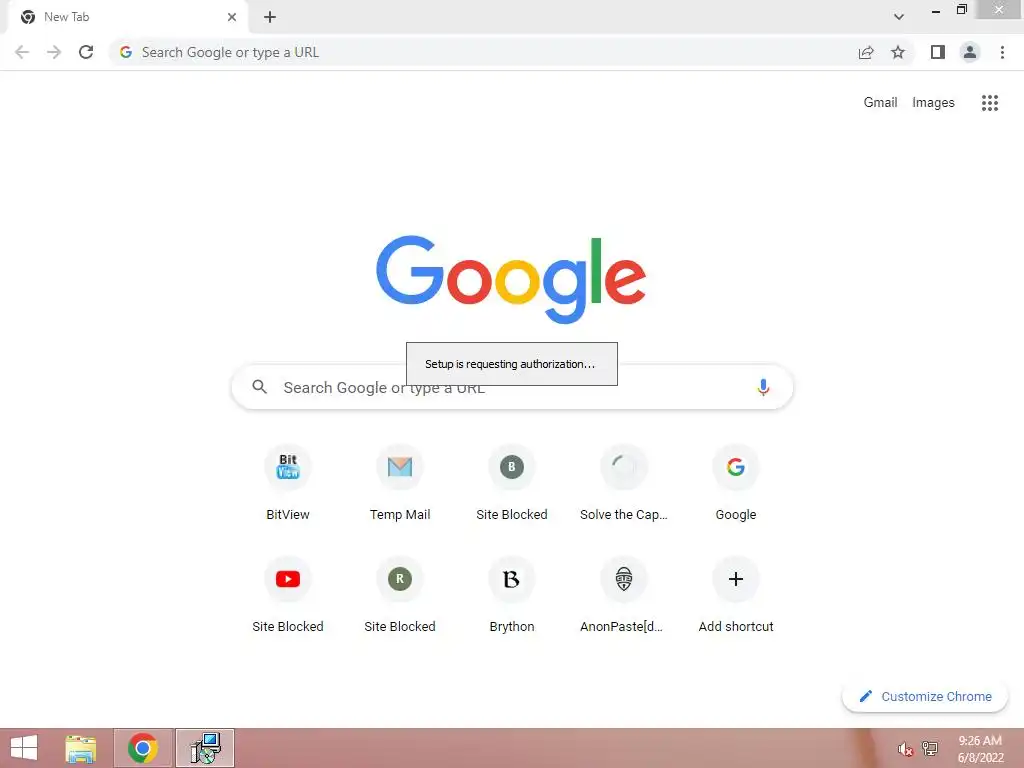Screen dimensions: 1024x768
Task: Open Chrome three-dot menu
Action: [x=1002, y=52]
